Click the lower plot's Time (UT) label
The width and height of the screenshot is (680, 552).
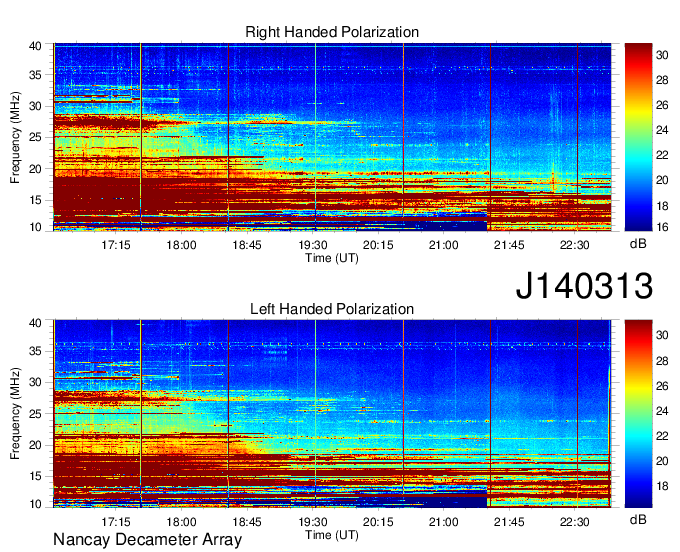(x=332, y=535)
